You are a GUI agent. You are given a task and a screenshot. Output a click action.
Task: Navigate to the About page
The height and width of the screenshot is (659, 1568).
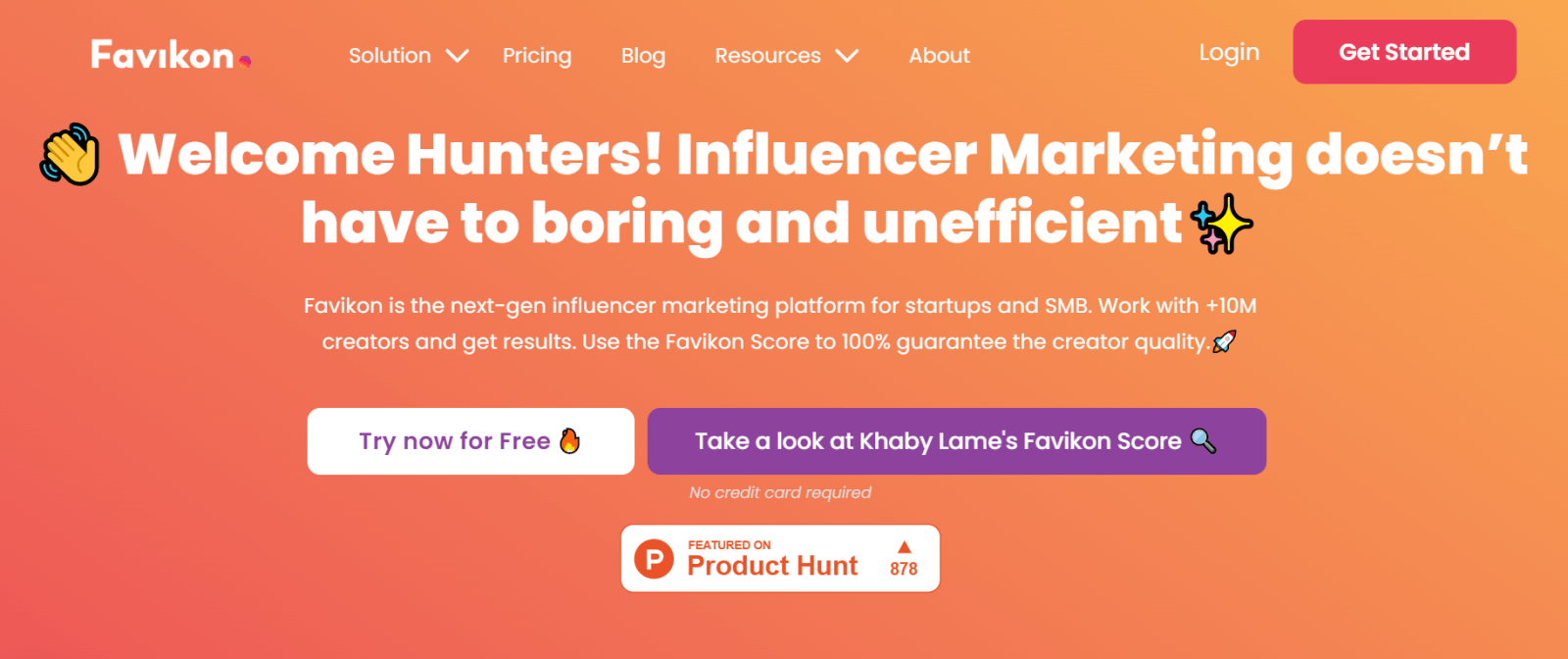point(939,56)
